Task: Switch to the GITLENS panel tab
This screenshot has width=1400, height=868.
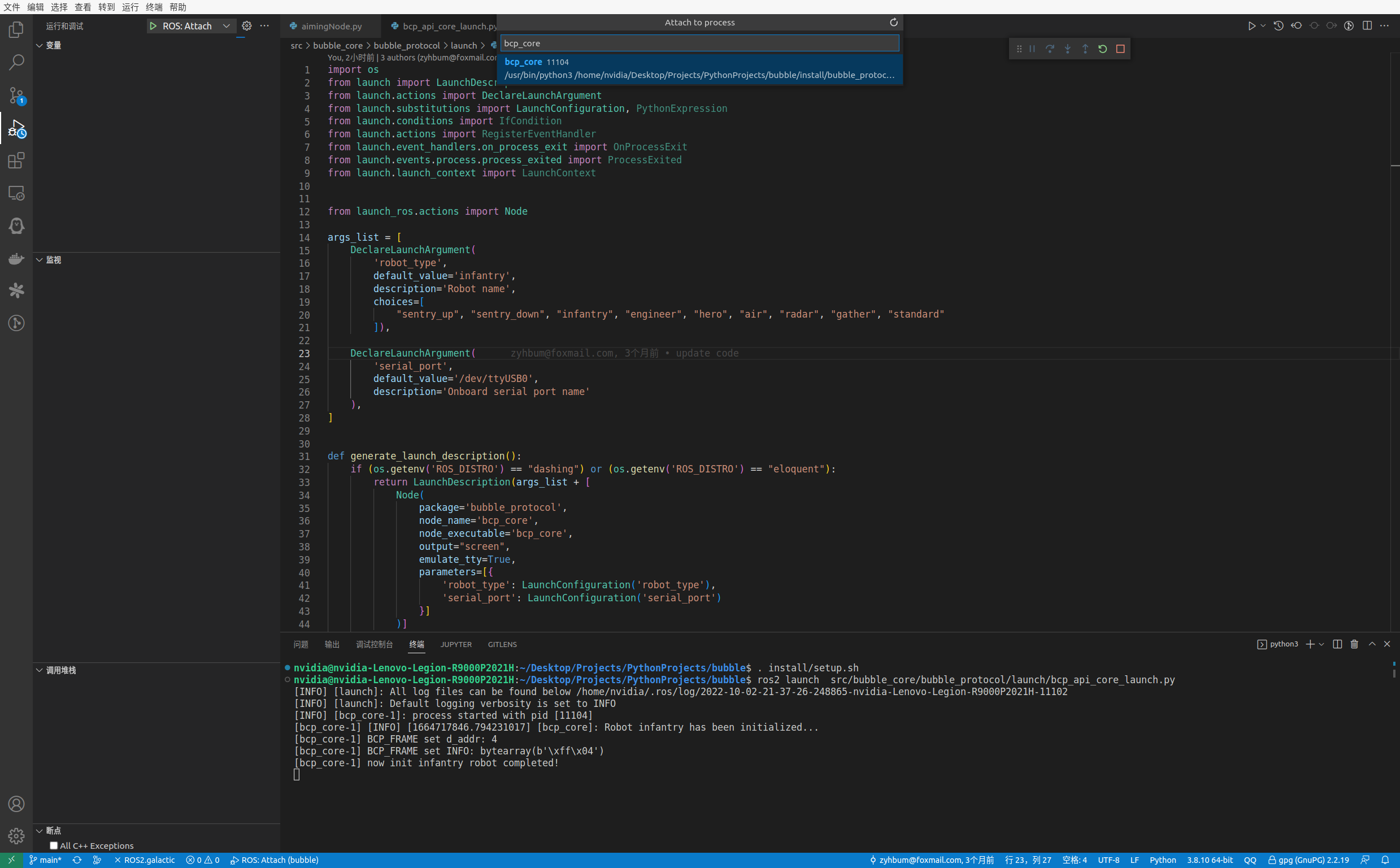Action: click(x=502, y=644)
